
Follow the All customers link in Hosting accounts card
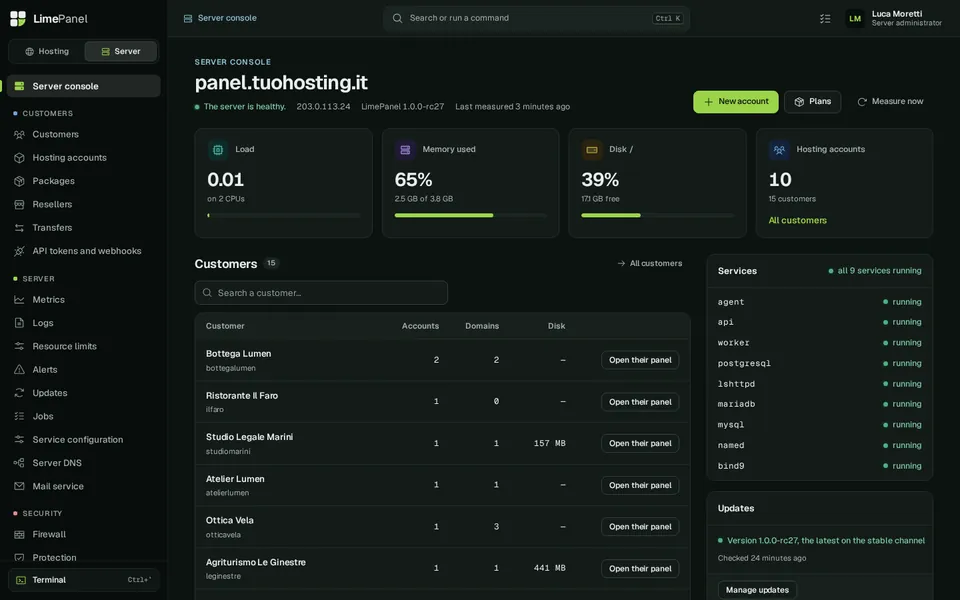[797, 220]
